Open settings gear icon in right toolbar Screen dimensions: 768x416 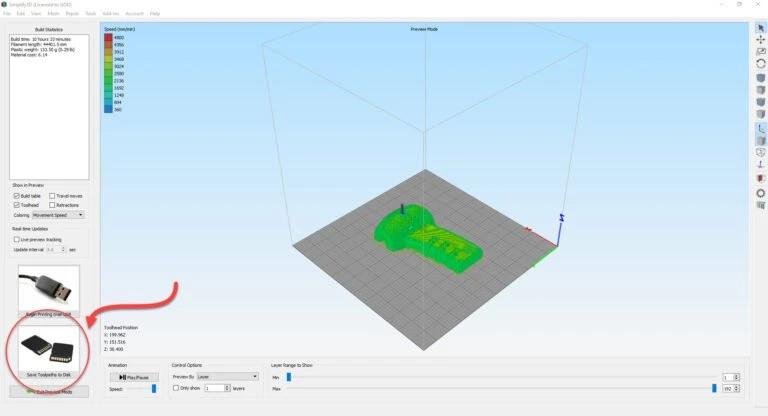[x=761, y=193]
